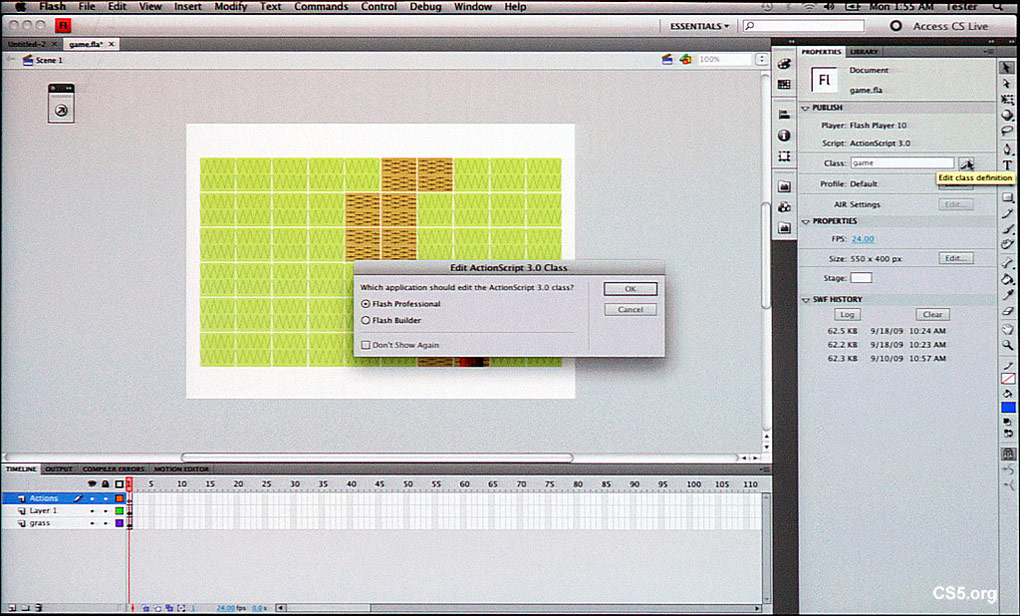Toggle visibility dot of Actions layer

[92, 499]
